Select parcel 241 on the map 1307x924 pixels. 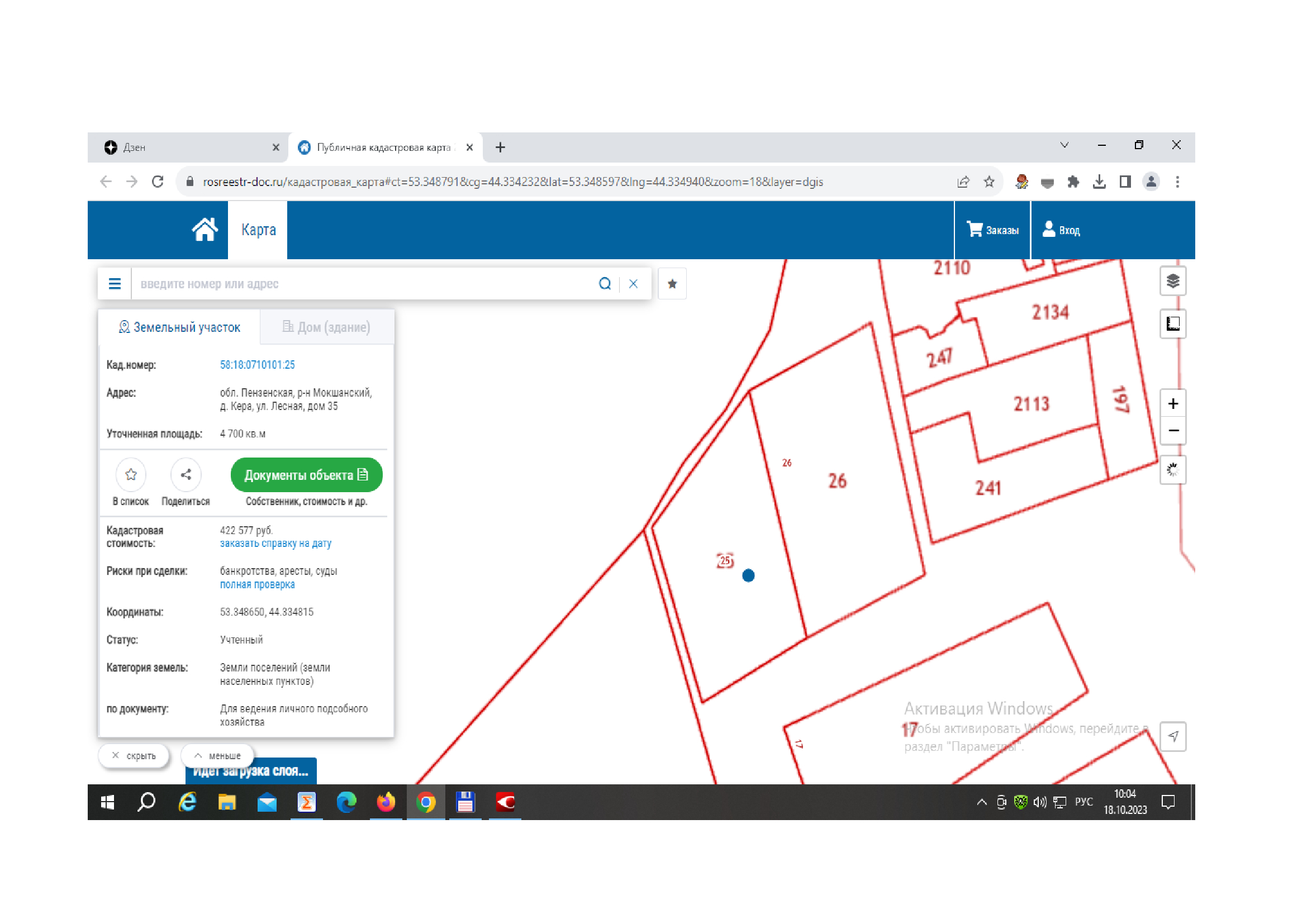987,488
